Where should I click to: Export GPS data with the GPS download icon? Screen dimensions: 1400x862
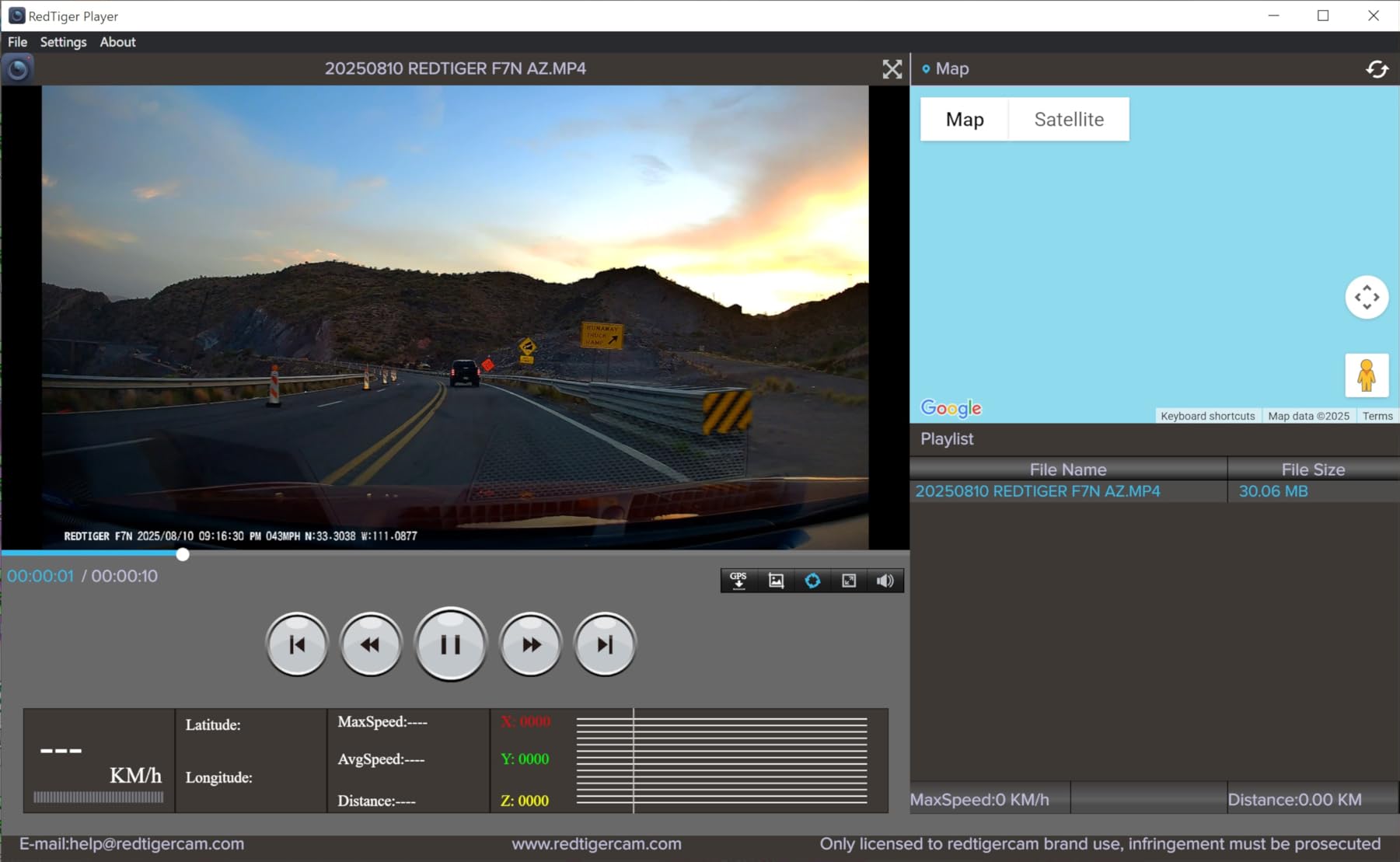[x=738, y=580]
